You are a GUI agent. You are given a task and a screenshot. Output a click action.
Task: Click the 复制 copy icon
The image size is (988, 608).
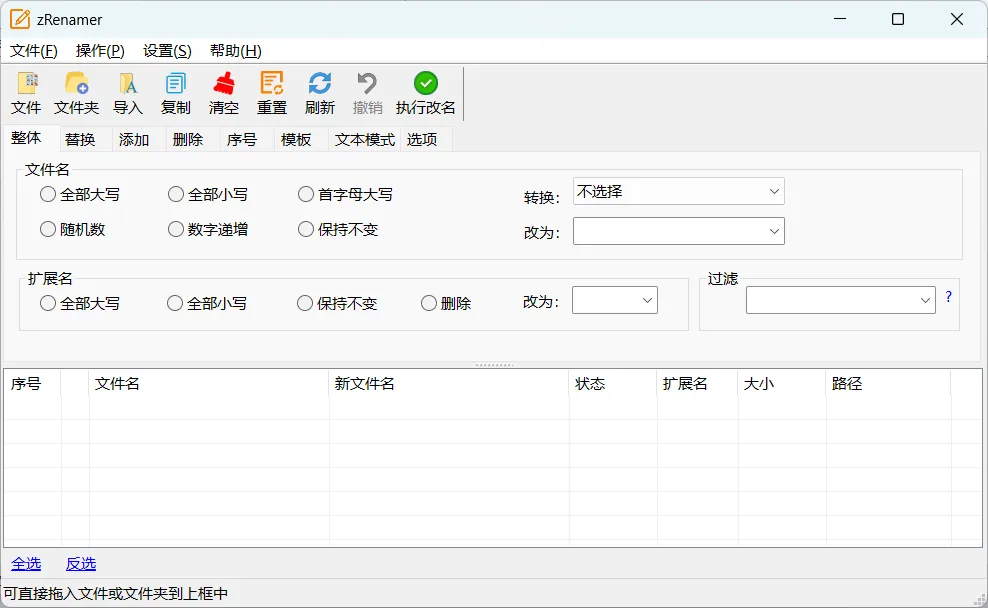click(175, 93)
